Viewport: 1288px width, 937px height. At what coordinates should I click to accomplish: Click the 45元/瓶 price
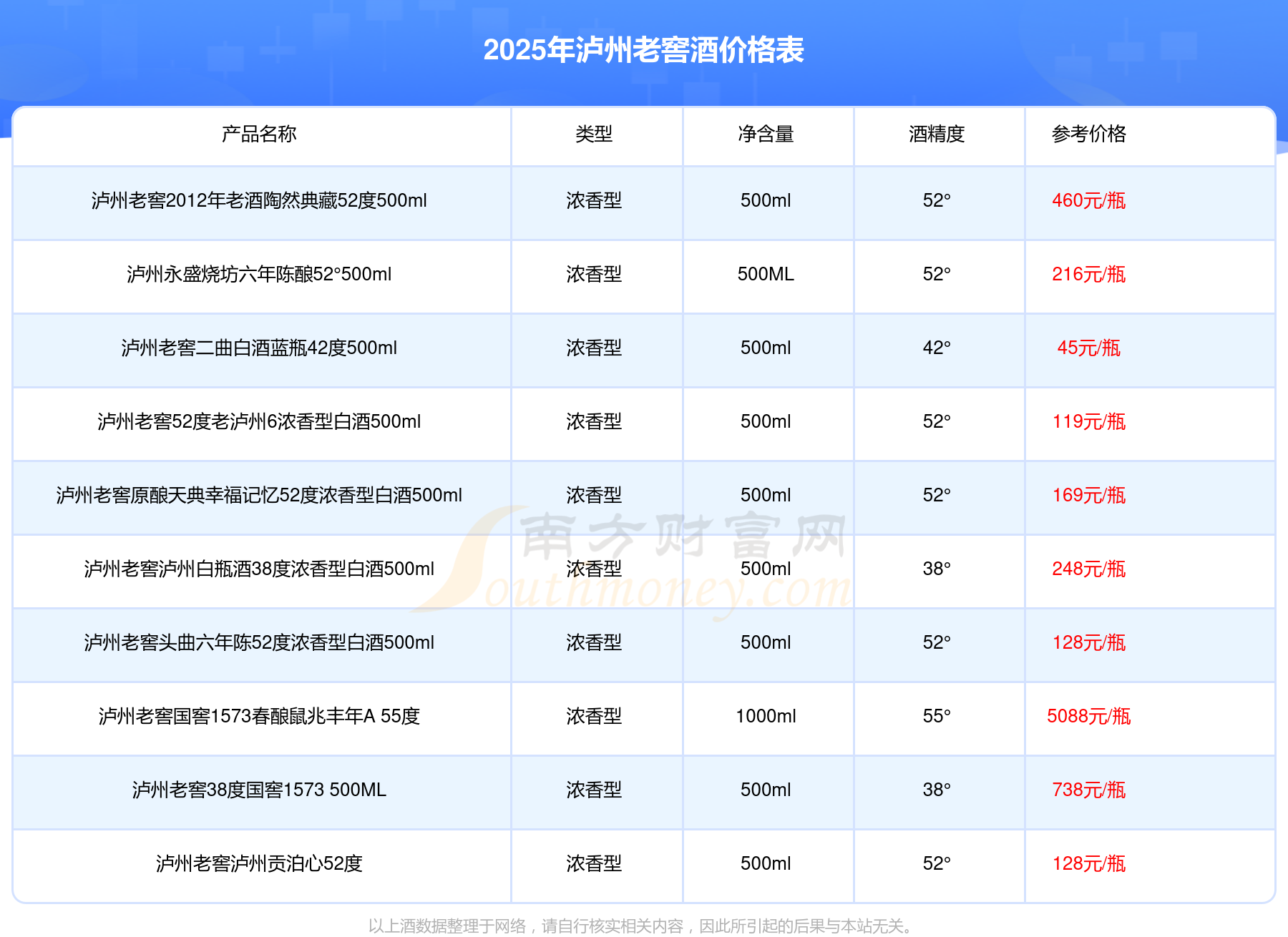click(1088, 348)
